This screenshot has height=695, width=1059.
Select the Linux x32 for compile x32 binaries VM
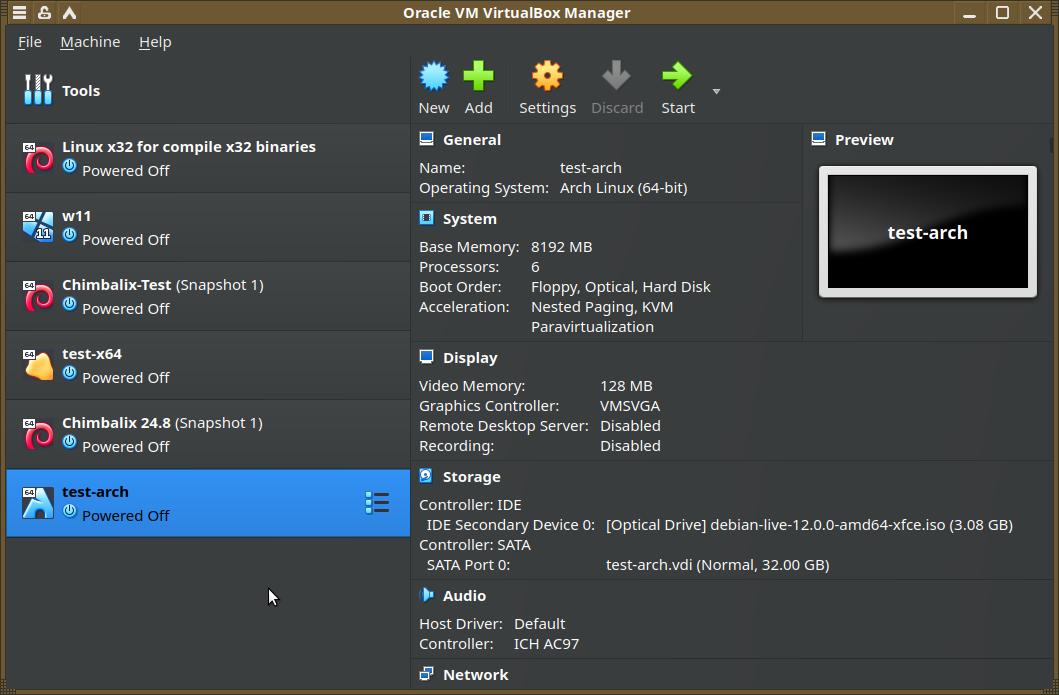coord(208,158)
